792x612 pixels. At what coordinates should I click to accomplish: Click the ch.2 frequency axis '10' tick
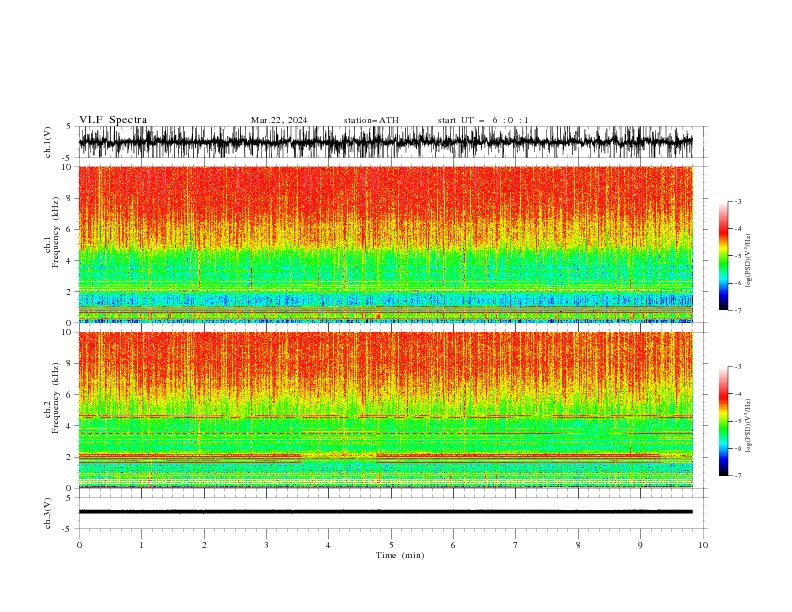coord(69,332)
